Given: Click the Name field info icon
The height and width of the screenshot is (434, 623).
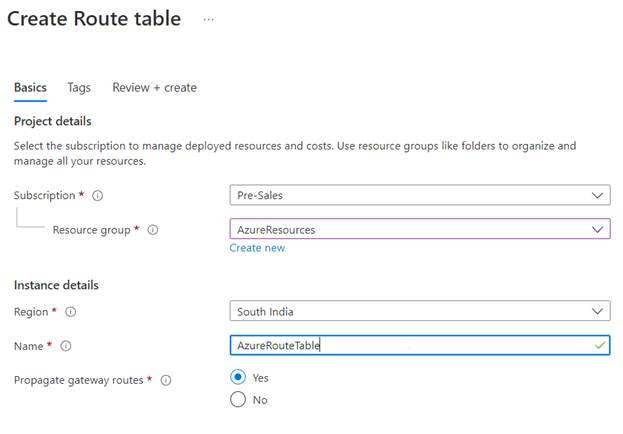Looking at the screenshot, I should click(x=66, y=346).
